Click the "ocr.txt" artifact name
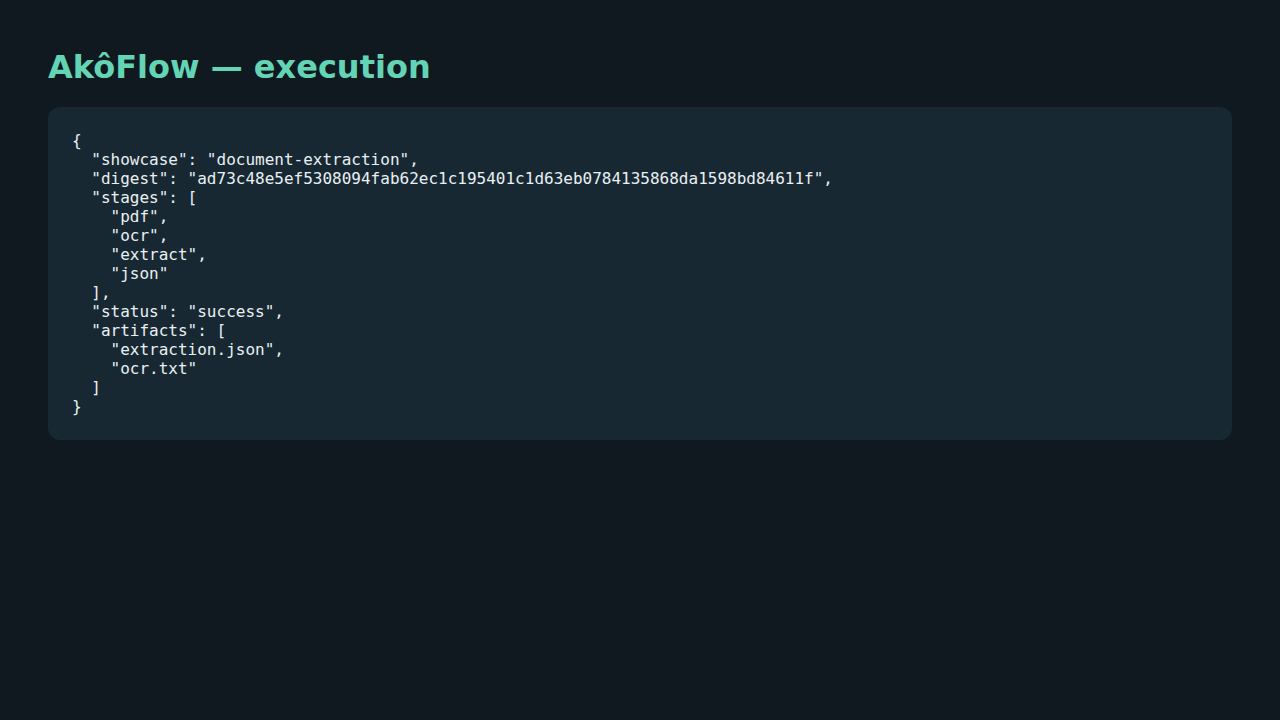Screen dimensions: 1280x720 [154, 369]
